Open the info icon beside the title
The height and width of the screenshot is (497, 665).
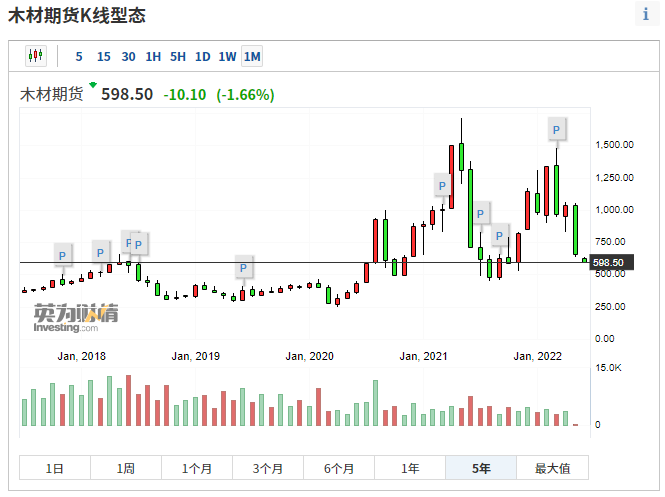click(x=647, y=16)
